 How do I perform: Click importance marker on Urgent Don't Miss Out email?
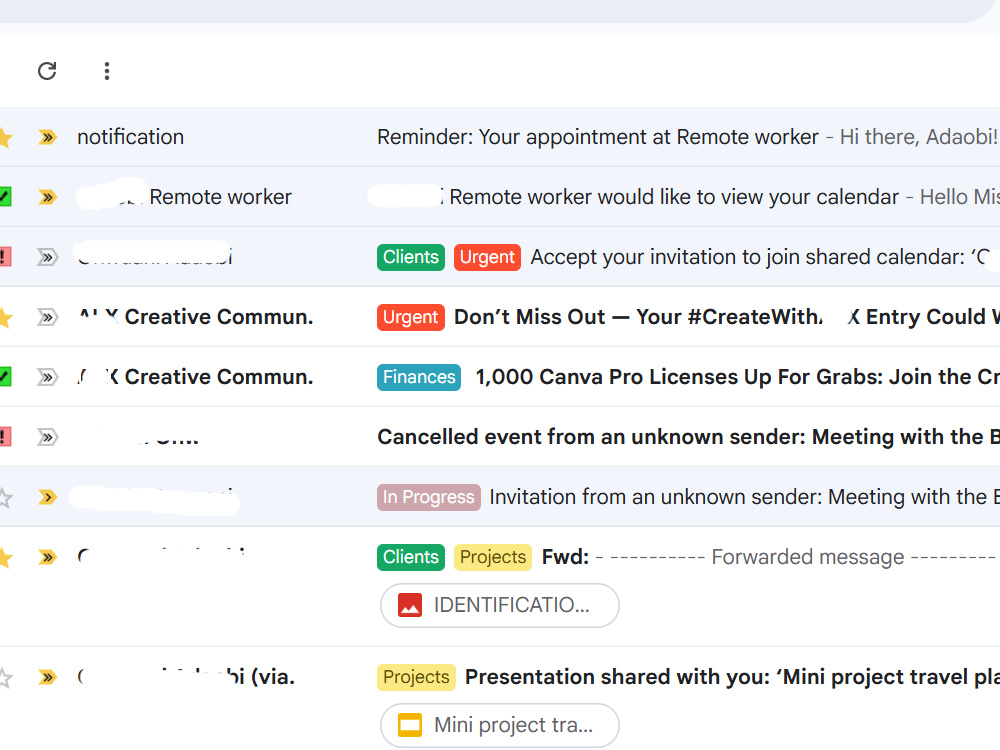click(x=47, y=317)
